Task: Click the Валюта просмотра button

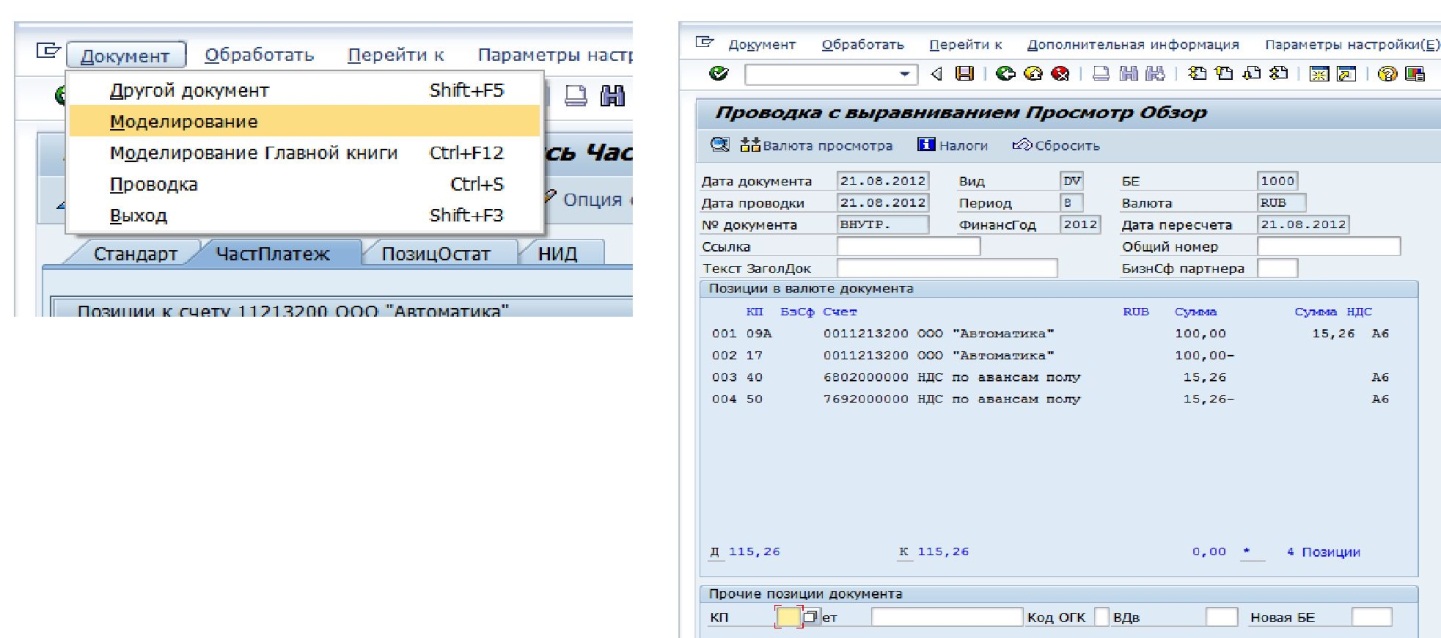Action: (816, 146)
